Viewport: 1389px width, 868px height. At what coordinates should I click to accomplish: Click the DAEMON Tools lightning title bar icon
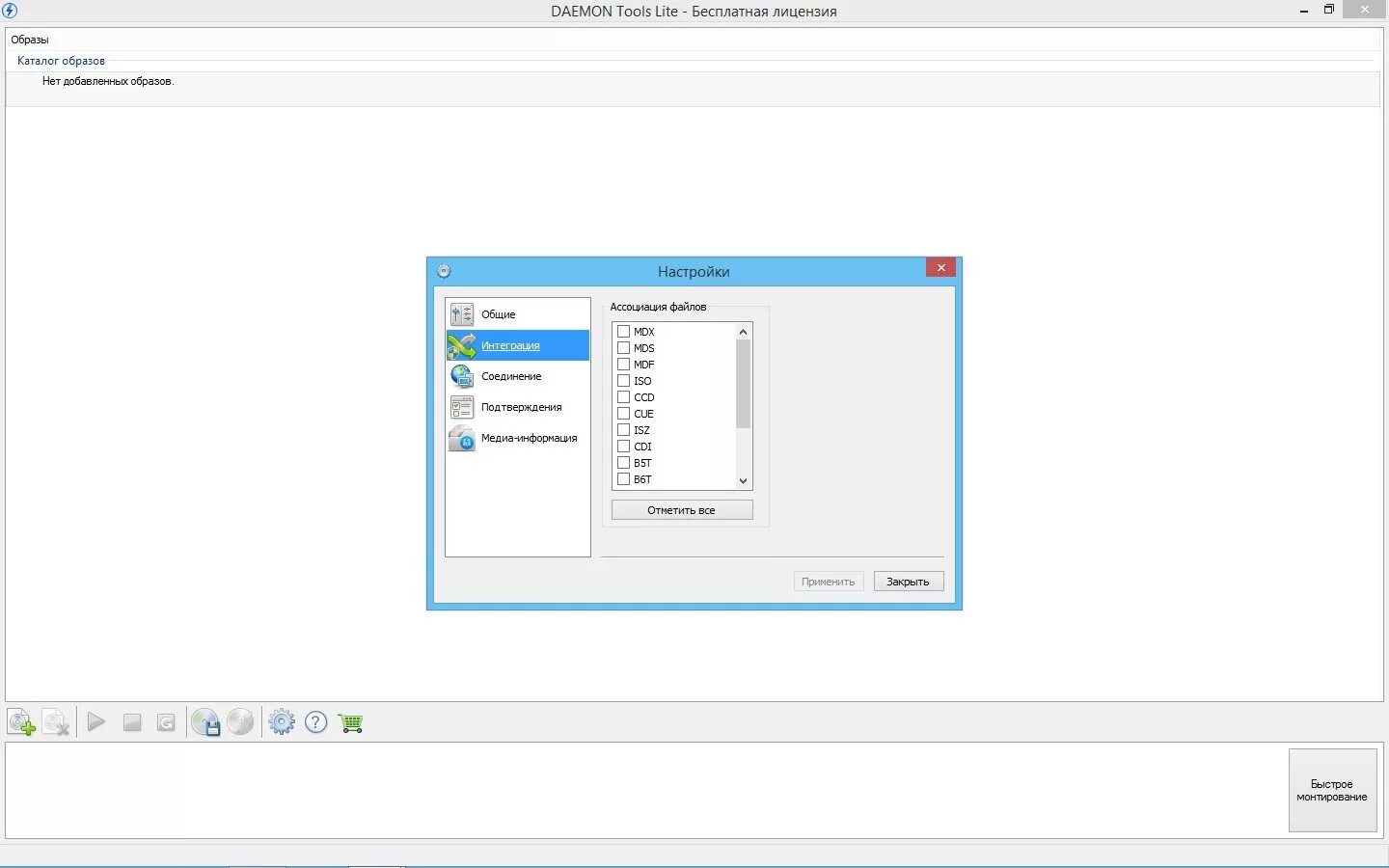pyautogui.click(x=10, y=11)
